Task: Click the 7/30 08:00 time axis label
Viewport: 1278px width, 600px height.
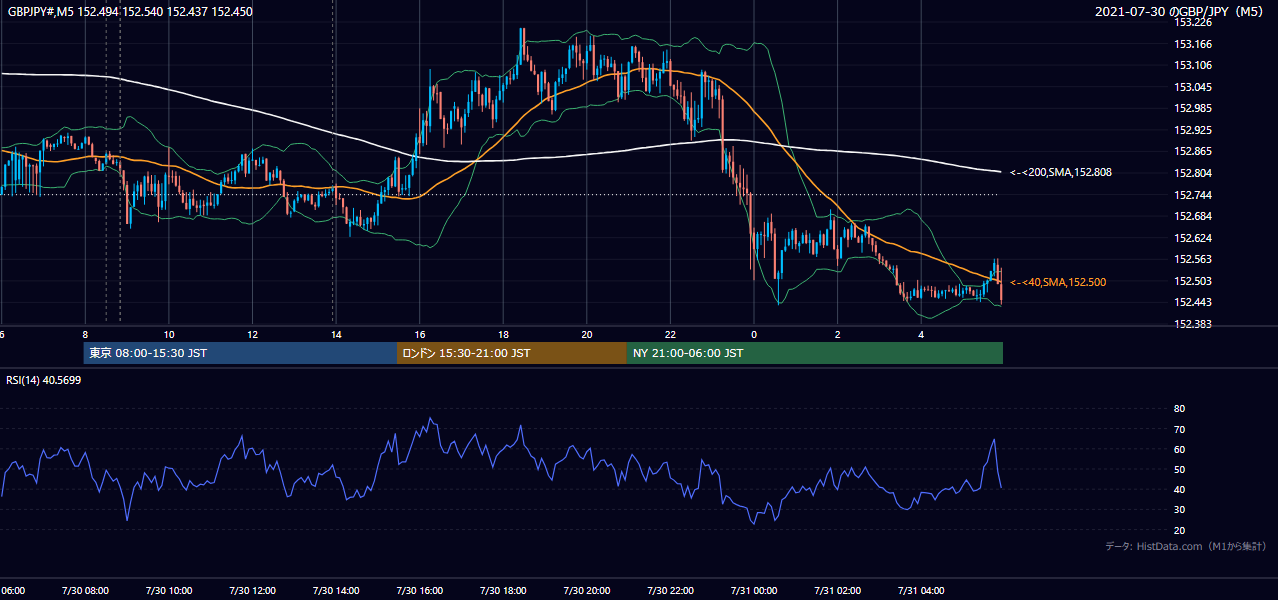Action: [84, 590]
